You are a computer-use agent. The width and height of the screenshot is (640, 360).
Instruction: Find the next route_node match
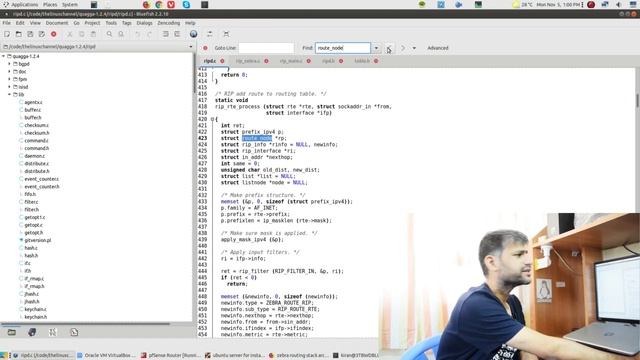coord(403,48)
